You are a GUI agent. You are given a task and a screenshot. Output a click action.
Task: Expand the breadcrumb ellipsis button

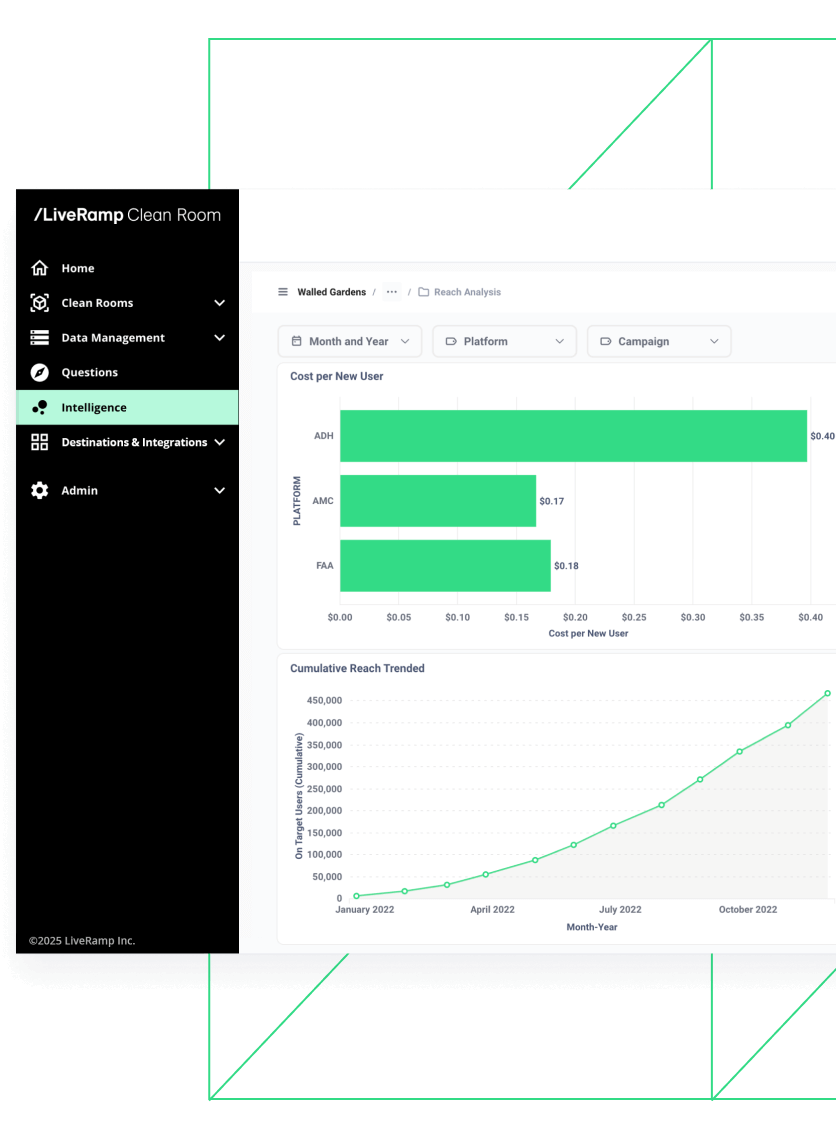392,292
